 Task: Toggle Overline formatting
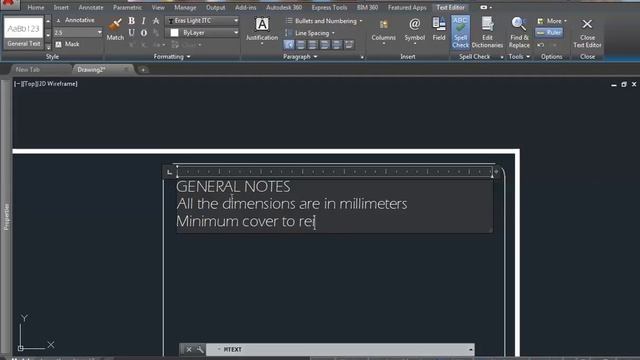(144, 33)
